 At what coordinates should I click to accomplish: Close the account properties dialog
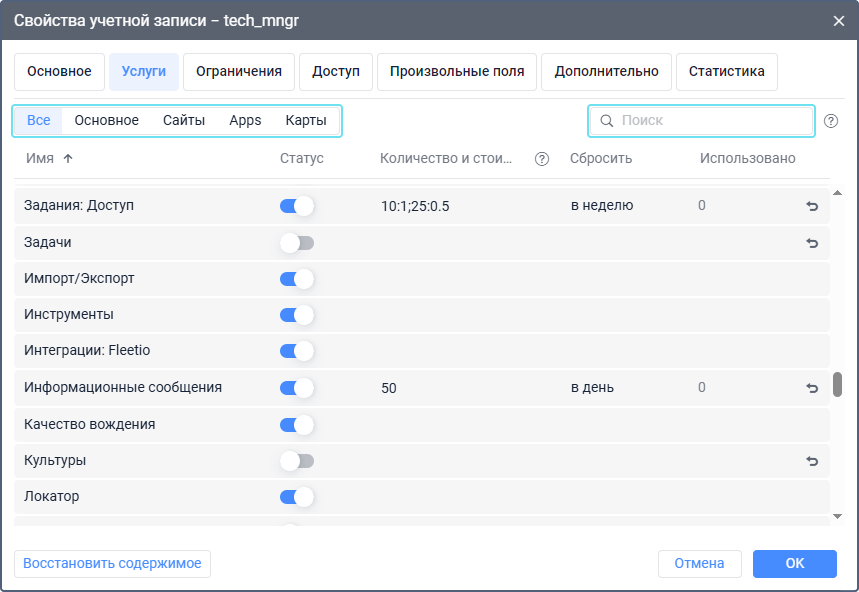click(x=838, y=20)
